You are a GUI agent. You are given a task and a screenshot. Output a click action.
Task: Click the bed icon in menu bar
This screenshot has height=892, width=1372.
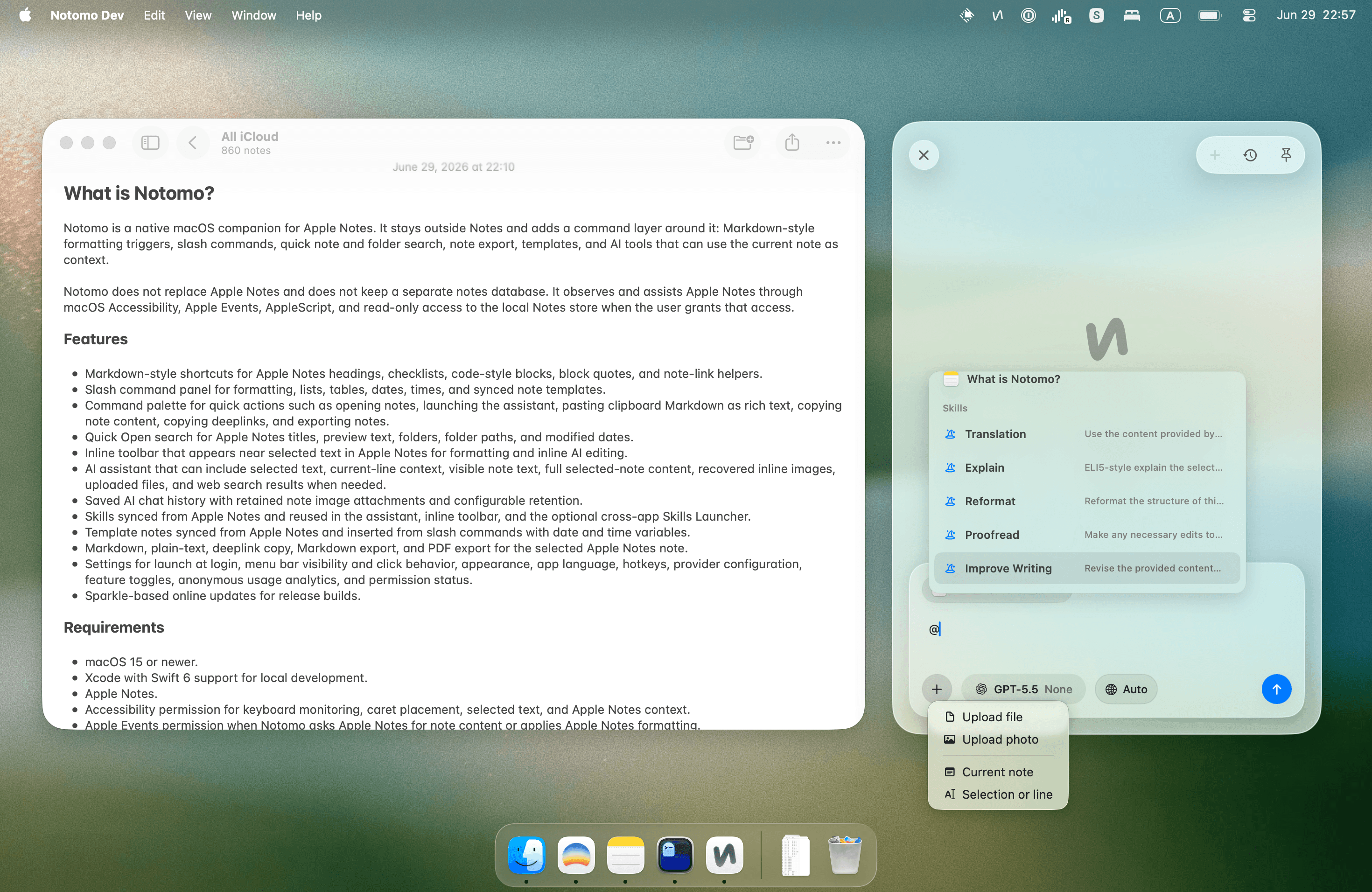pos(1132,15)
